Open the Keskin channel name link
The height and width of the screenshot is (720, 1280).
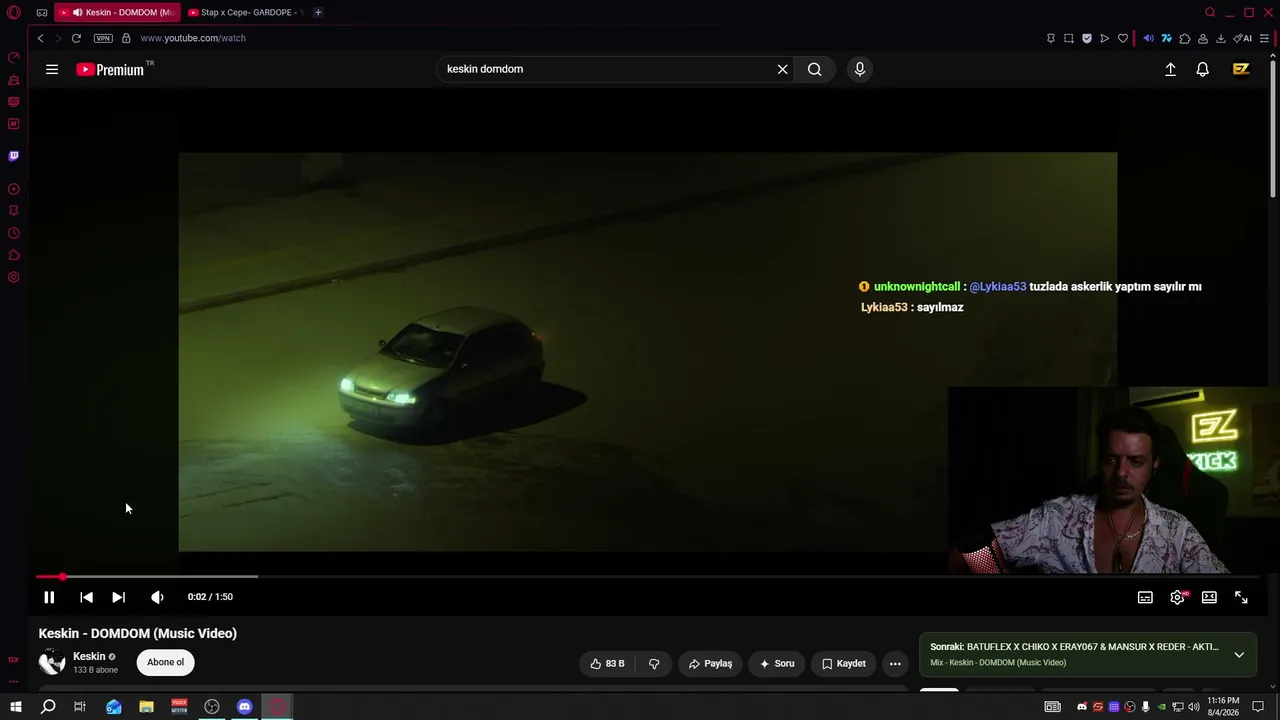click(89, 656)
